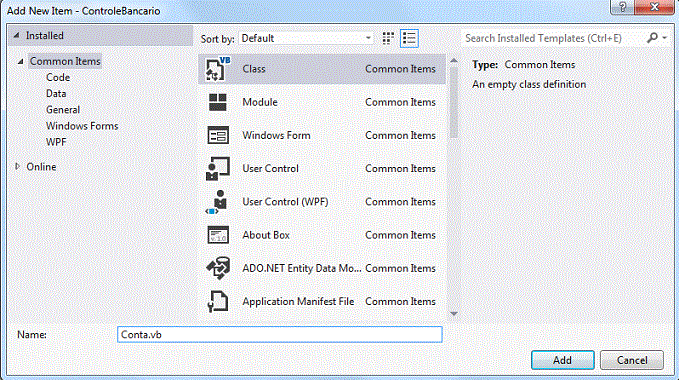Collapse the Common Items tree node
The image size is (679, 380).
click(x=20, y=61)
